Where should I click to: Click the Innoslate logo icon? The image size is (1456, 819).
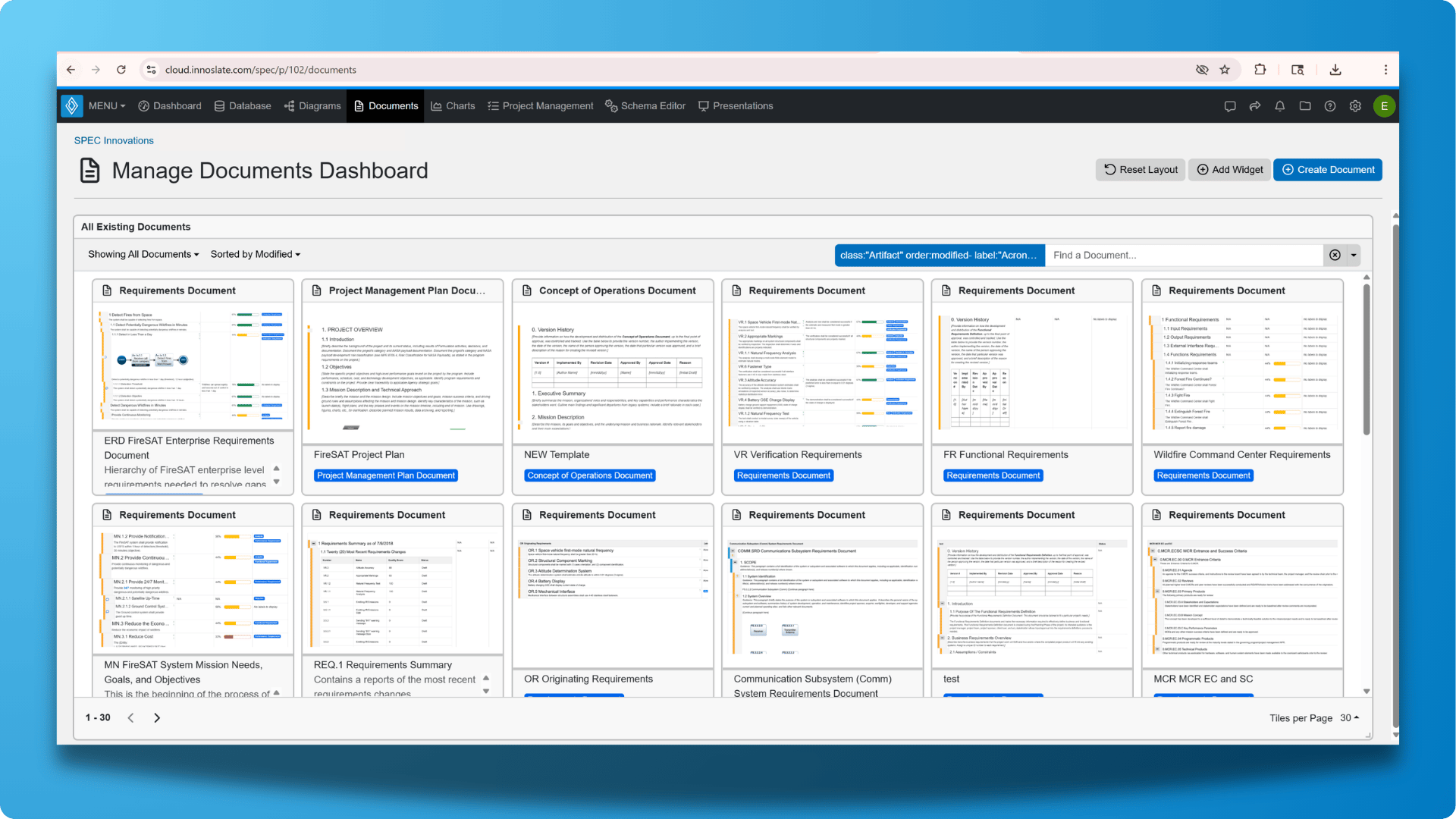tap(72, 106)
